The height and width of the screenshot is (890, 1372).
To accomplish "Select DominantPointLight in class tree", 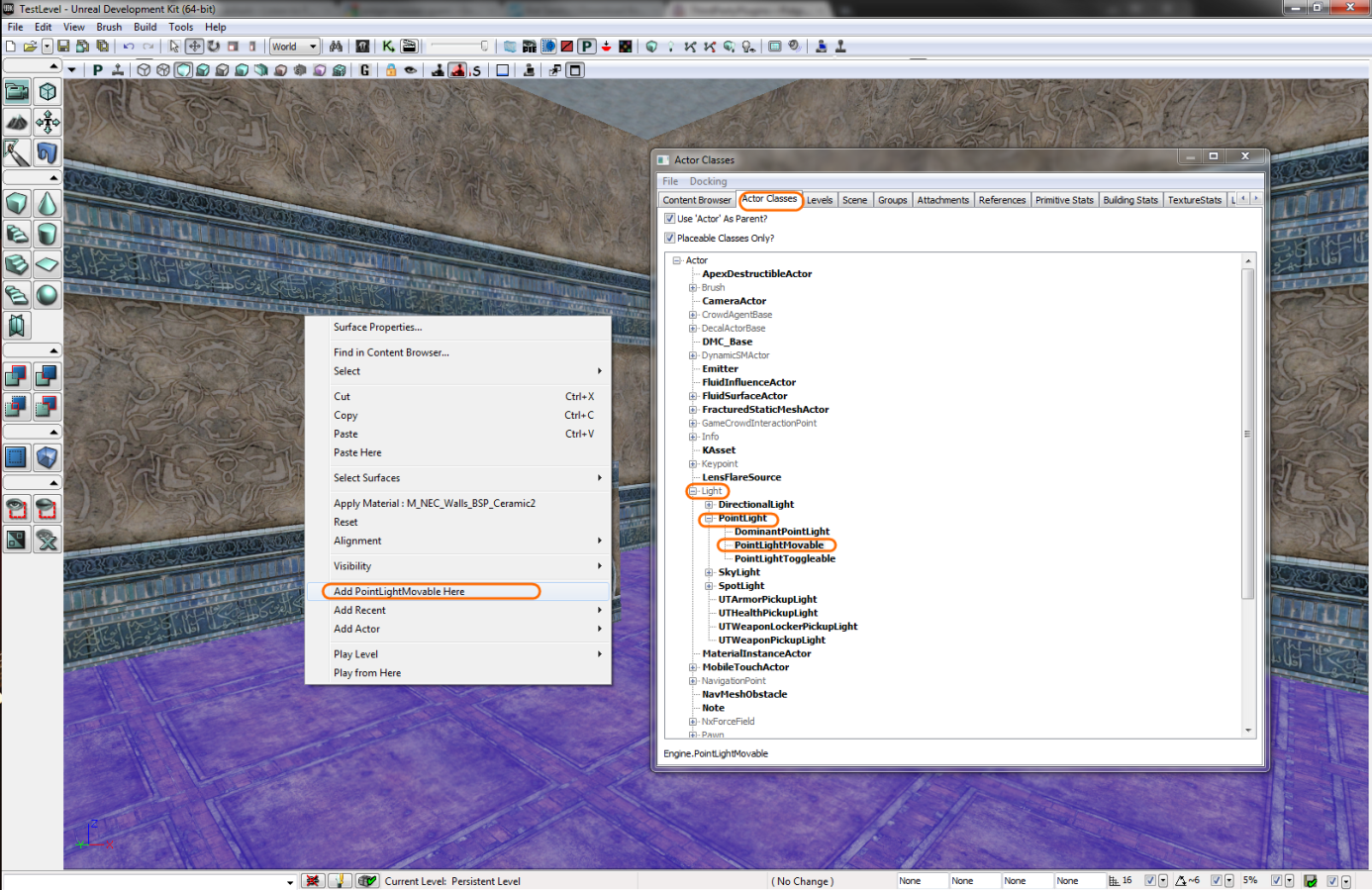I will (x=782, y=532).
